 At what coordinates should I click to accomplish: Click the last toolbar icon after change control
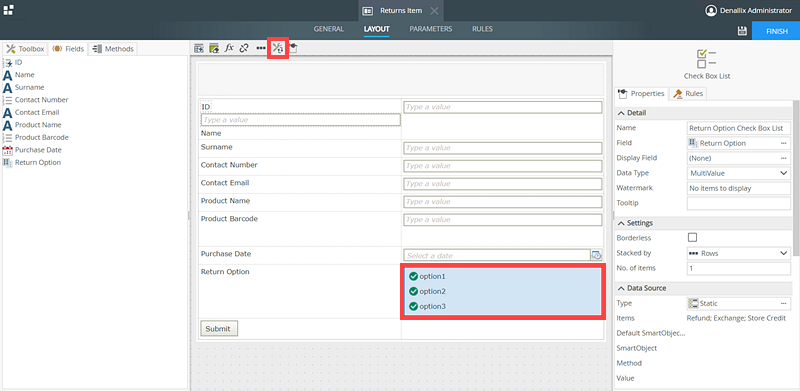tap(294, 48)
